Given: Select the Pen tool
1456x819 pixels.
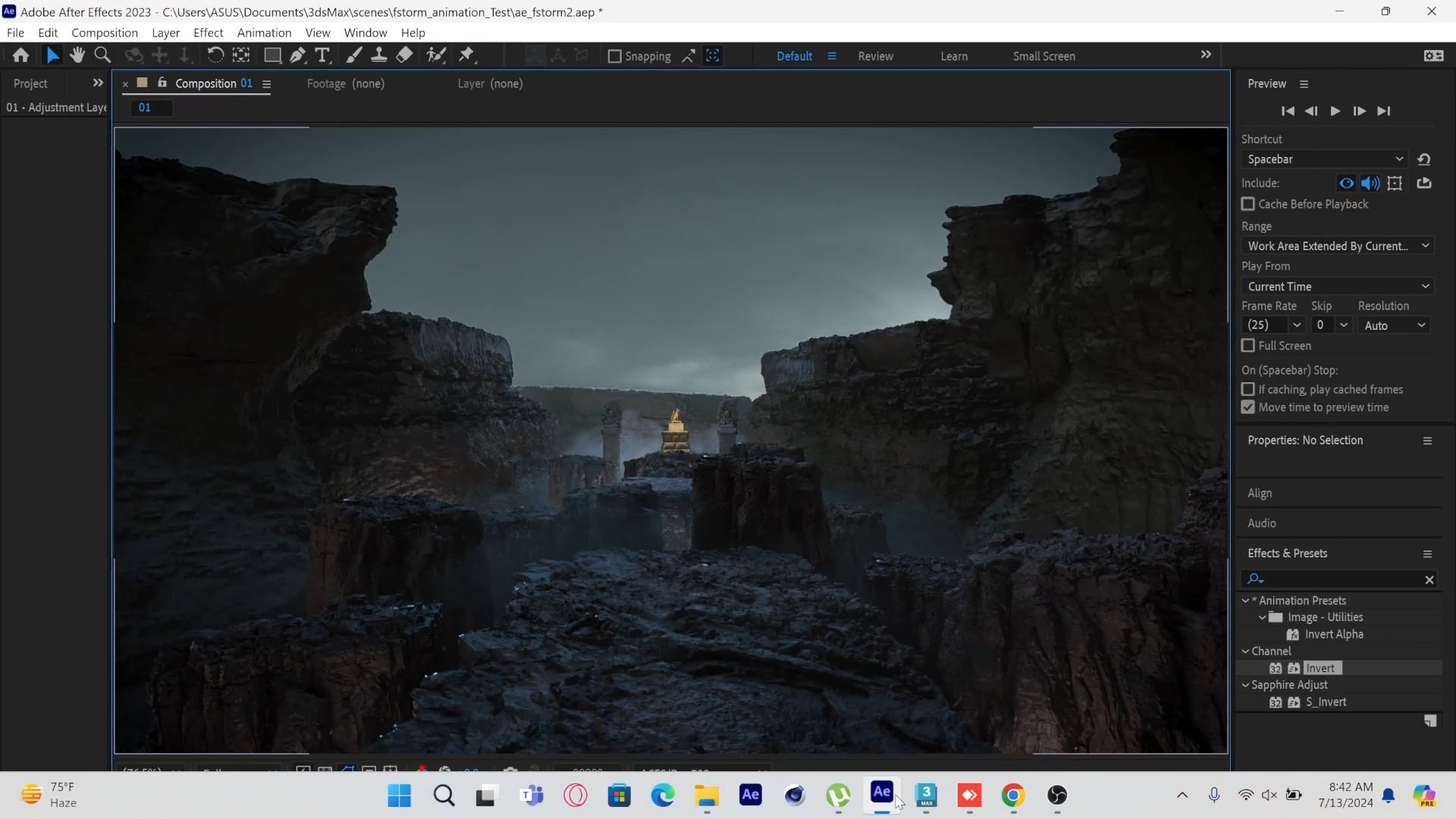Looking at the screenshot, I should 297,55.
